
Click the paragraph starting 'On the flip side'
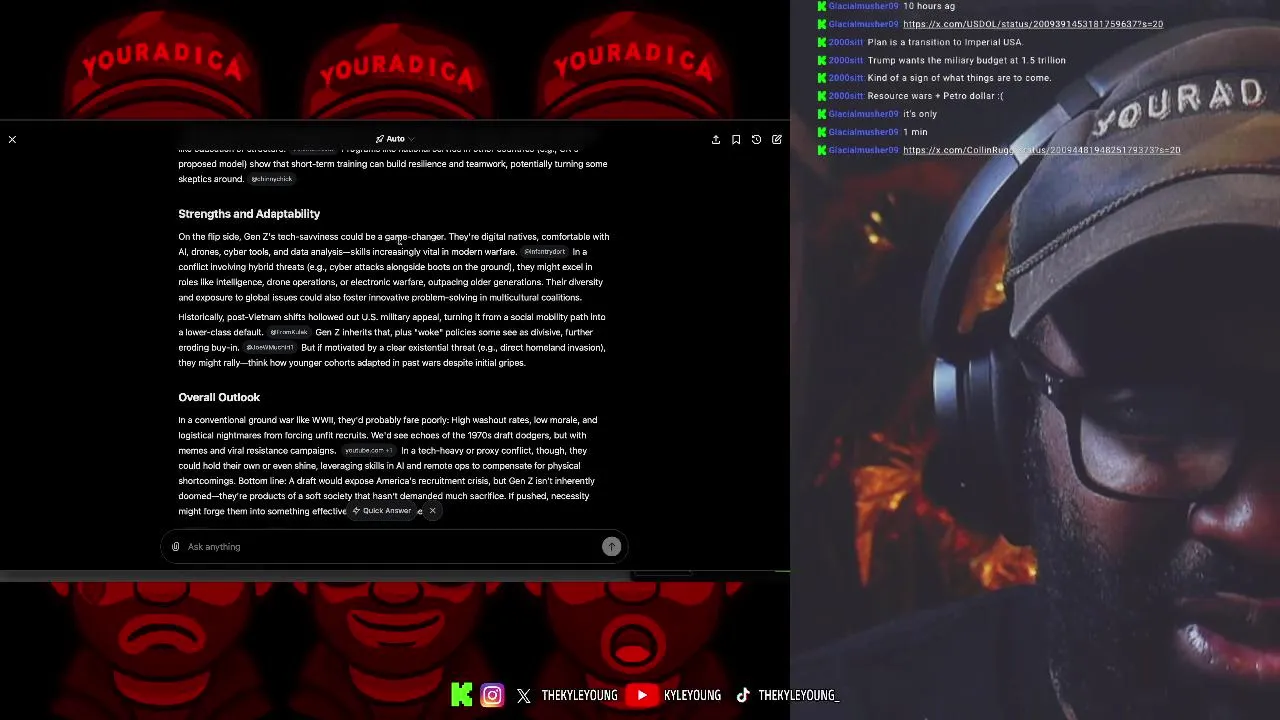click(394, 267)
